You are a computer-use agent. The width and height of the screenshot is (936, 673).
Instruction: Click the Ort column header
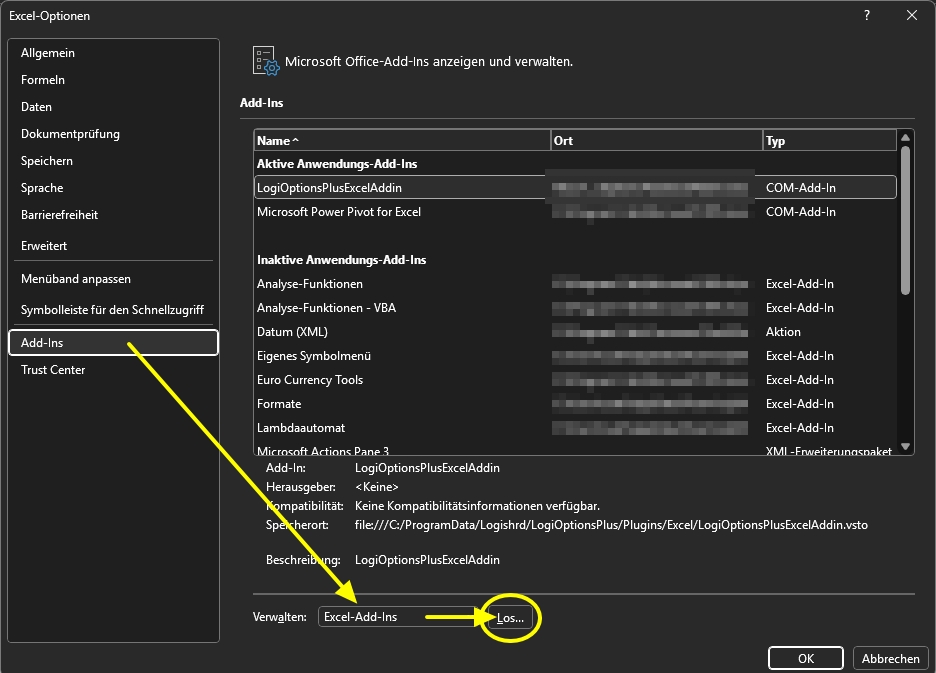click(656, 141)
